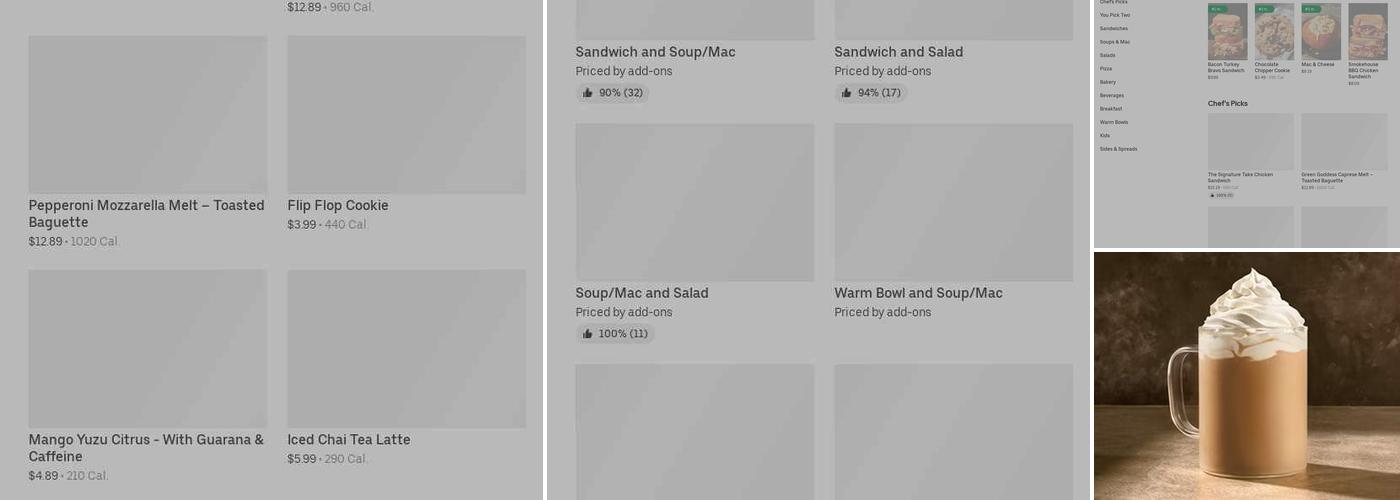This screenshot has width=1400, height=500.
Task: Select the Sandwiches category in the sidebar
Action: click(1113, 29)
